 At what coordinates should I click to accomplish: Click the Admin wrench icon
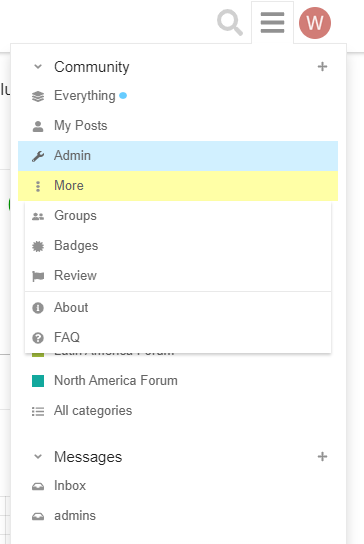pyautogui.click(x=38, y=156)
